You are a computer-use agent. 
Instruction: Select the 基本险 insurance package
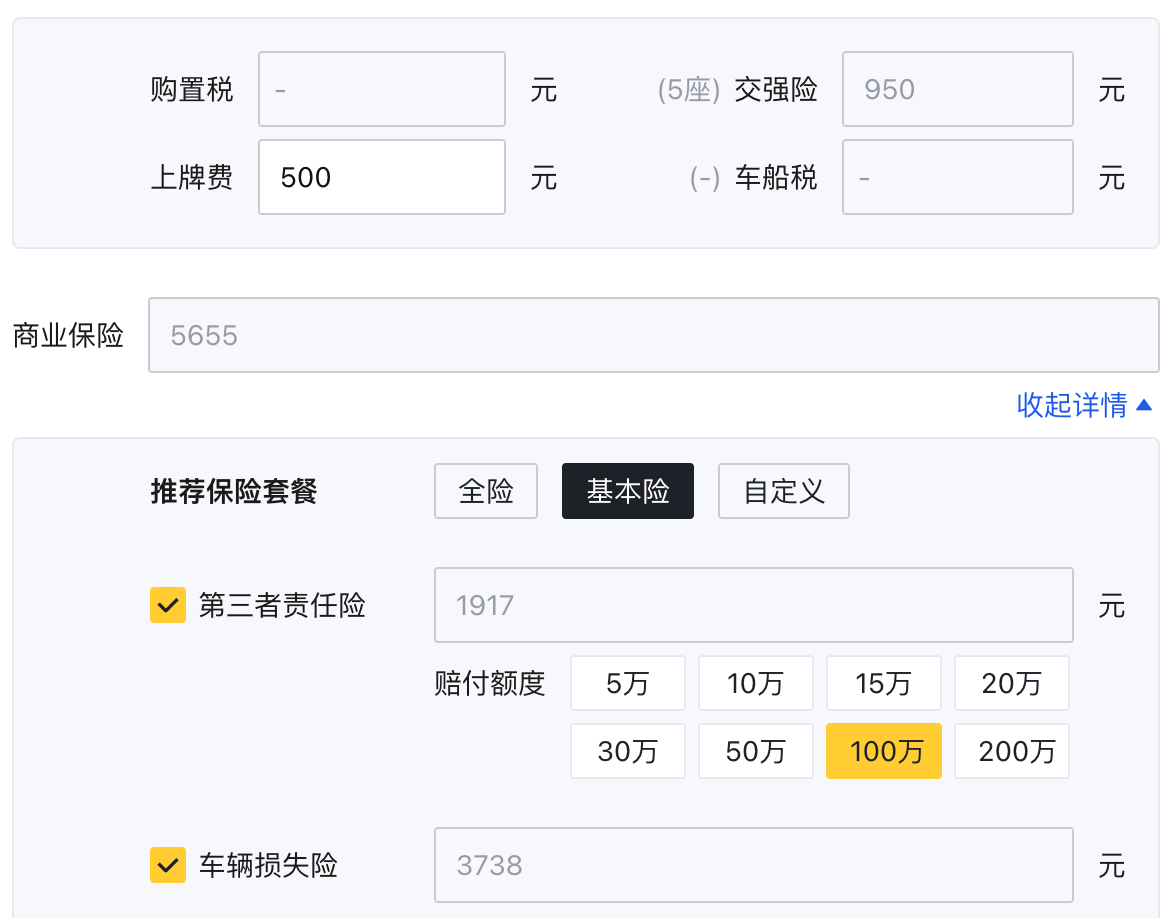tap(628, 491)
